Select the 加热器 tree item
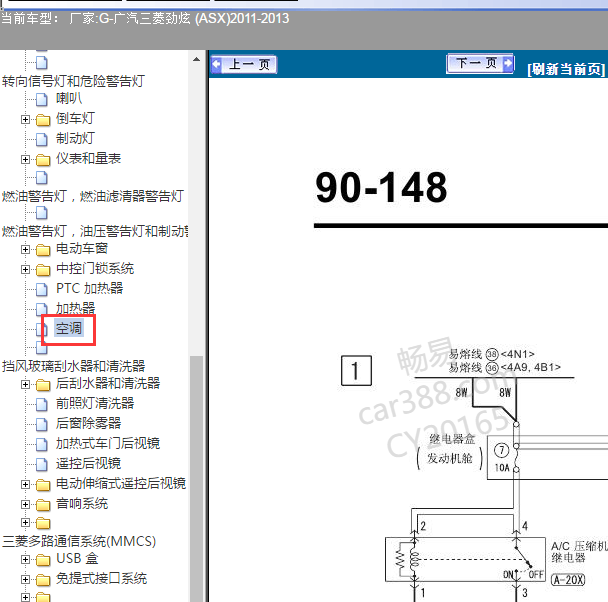The width and height of the screenshot is (608, 602). coord(75,308)
